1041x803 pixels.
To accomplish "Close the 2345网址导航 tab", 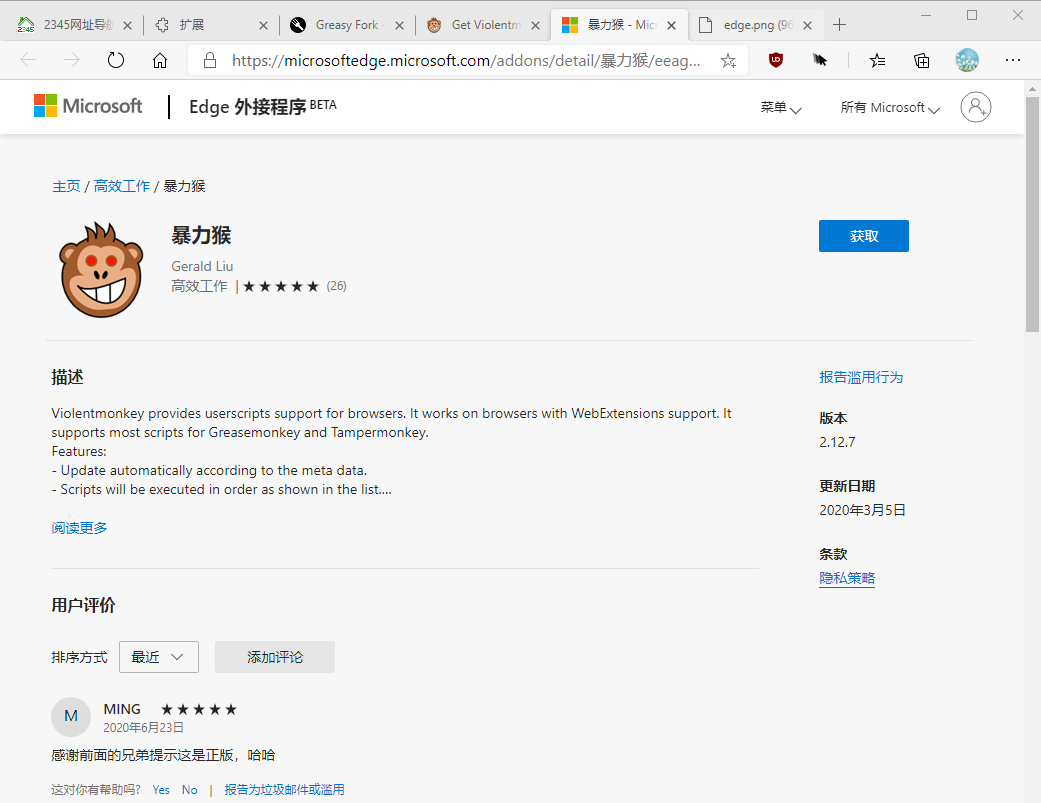I will 127,25.
